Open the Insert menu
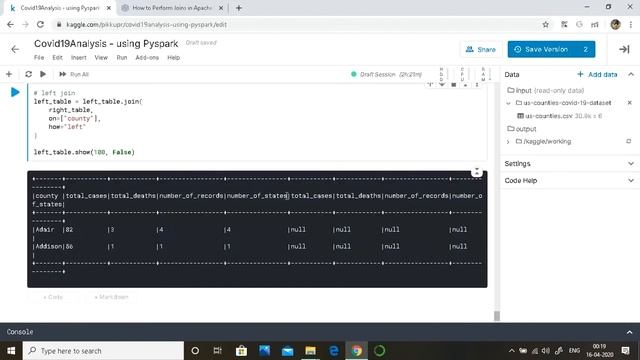 click(x=79, y=58)
